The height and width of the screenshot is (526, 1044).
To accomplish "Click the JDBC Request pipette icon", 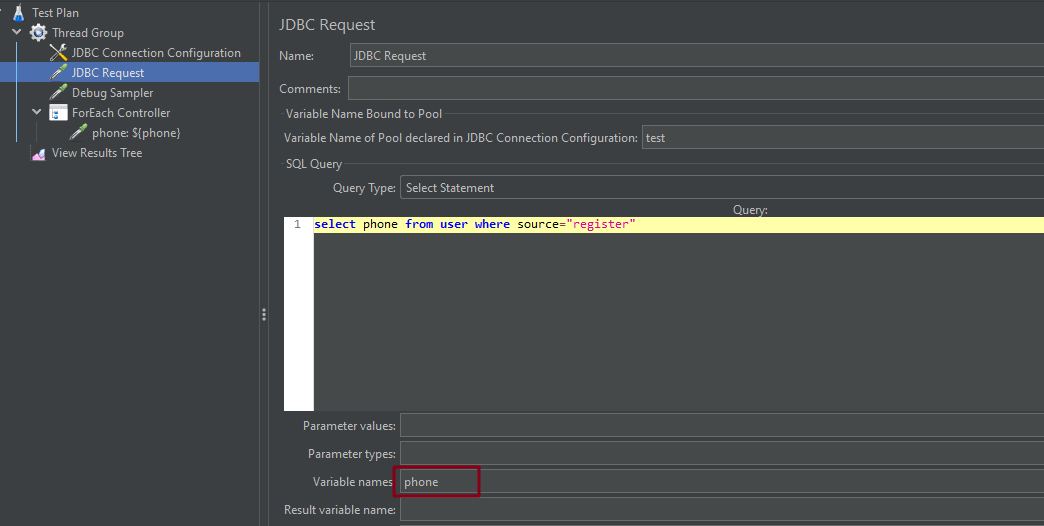I will pos(58,73).
